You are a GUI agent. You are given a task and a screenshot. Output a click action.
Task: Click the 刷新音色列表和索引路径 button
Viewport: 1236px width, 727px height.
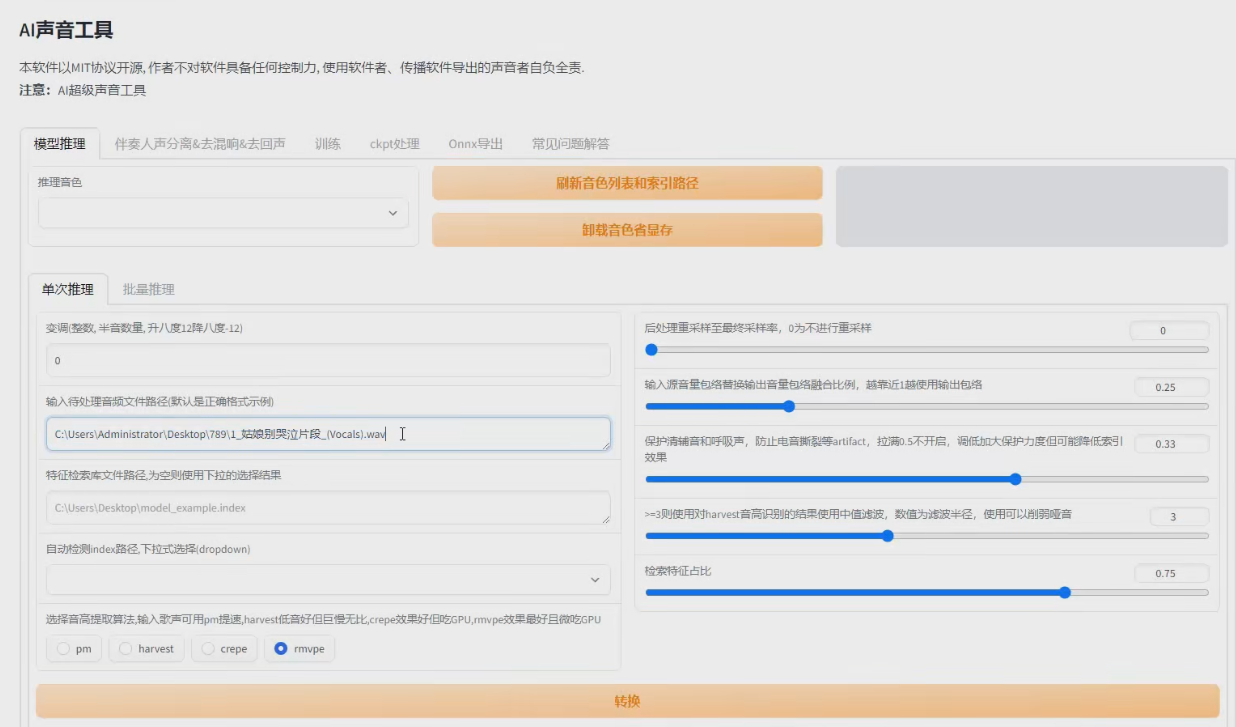pyautogui.click(x=627, y=183)
